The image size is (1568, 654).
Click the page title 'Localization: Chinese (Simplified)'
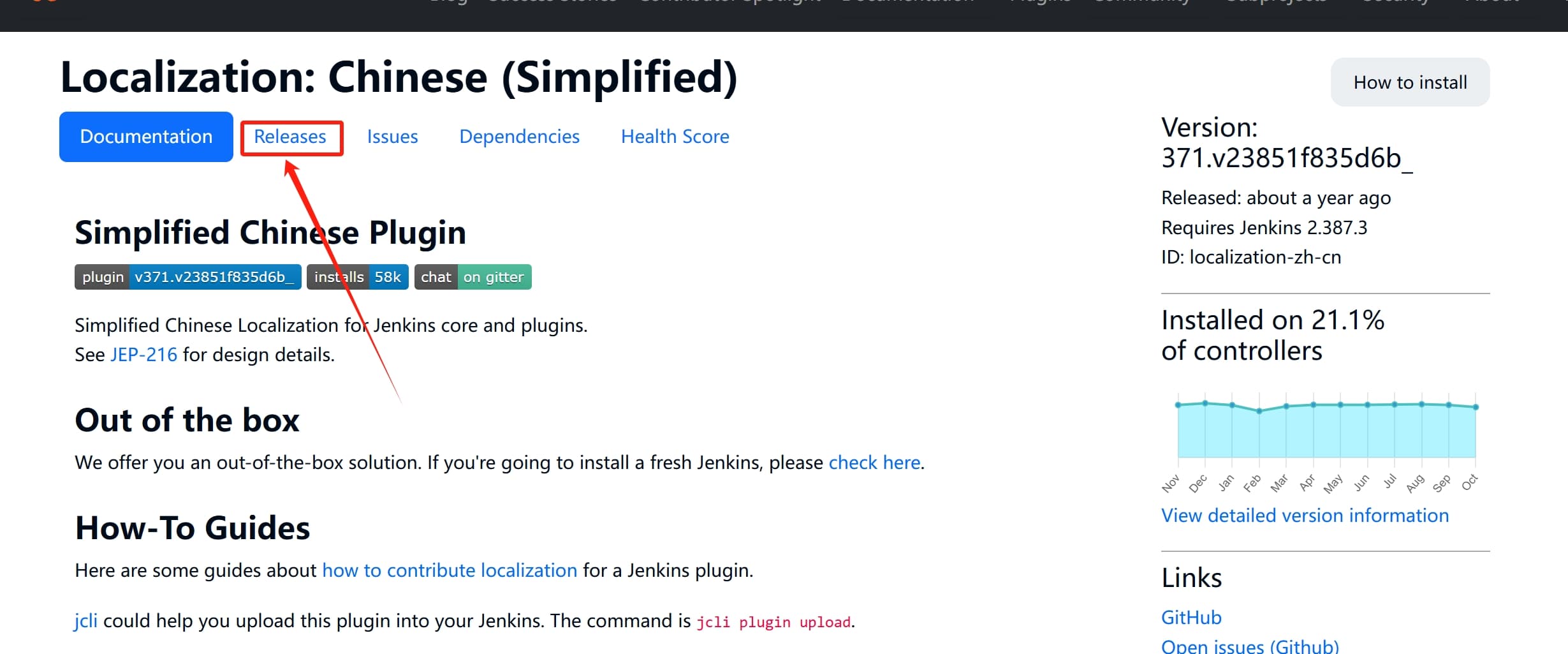coord(399,77)
